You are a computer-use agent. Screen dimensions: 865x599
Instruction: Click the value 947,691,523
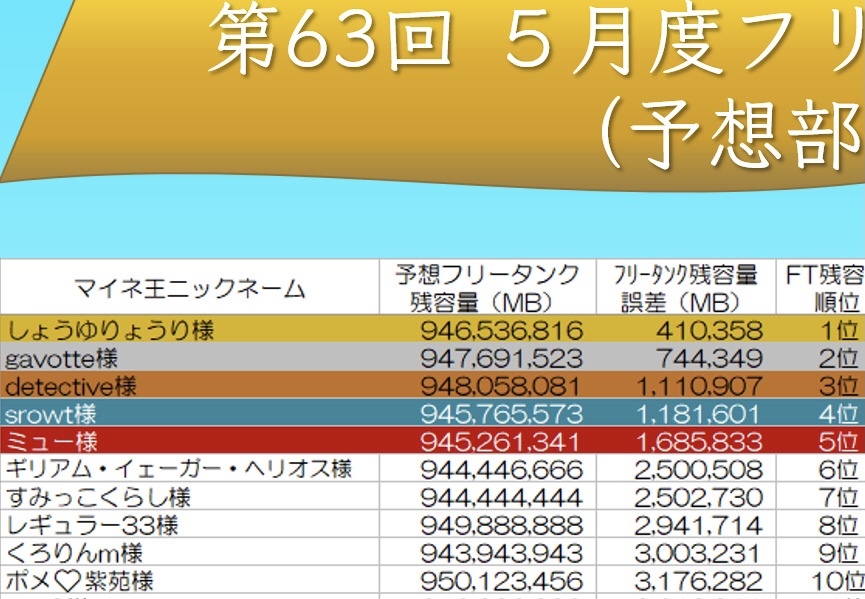[x=501, y=359]
